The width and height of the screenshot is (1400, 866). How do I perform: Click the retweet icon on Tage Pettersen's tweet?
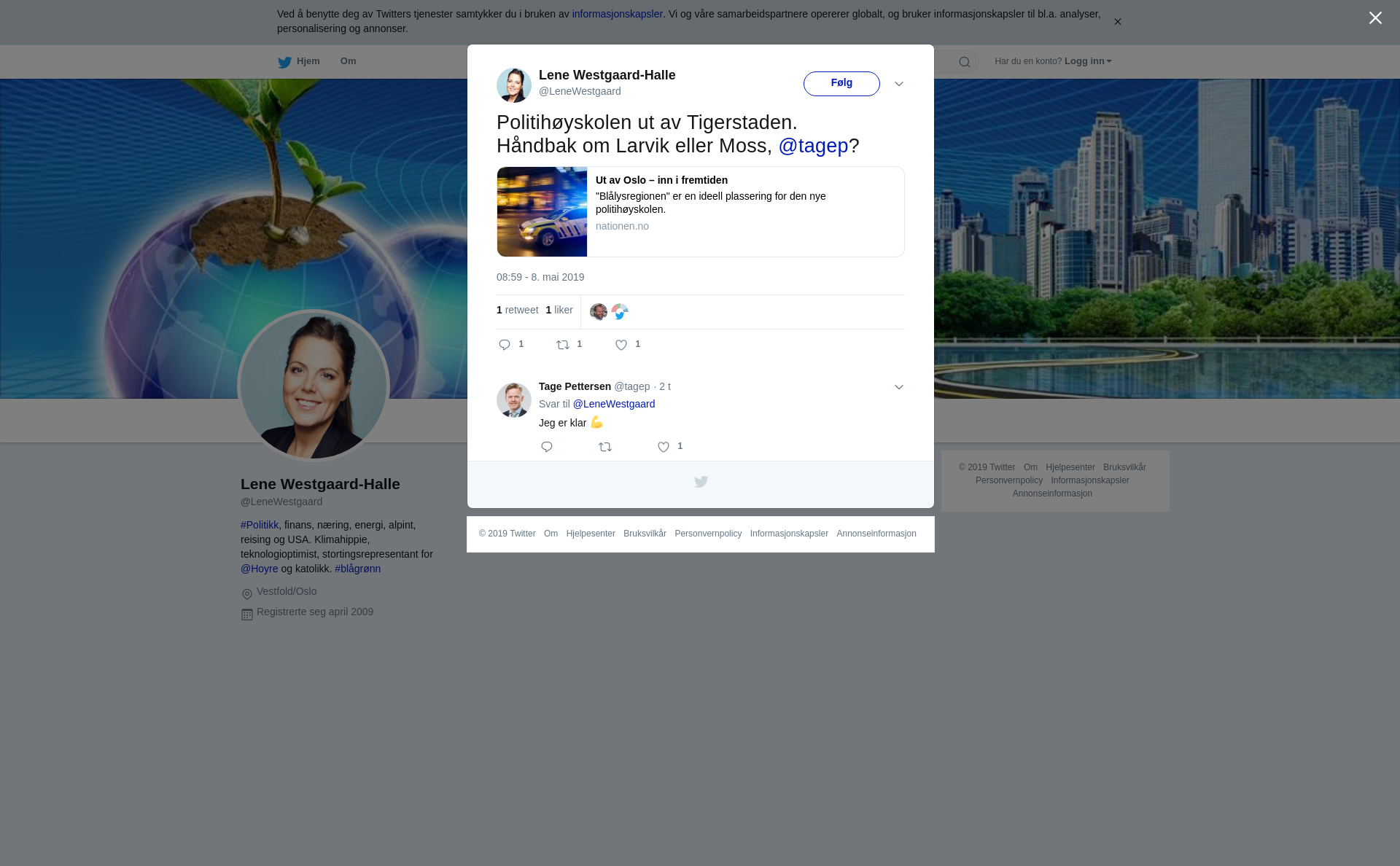605,447
